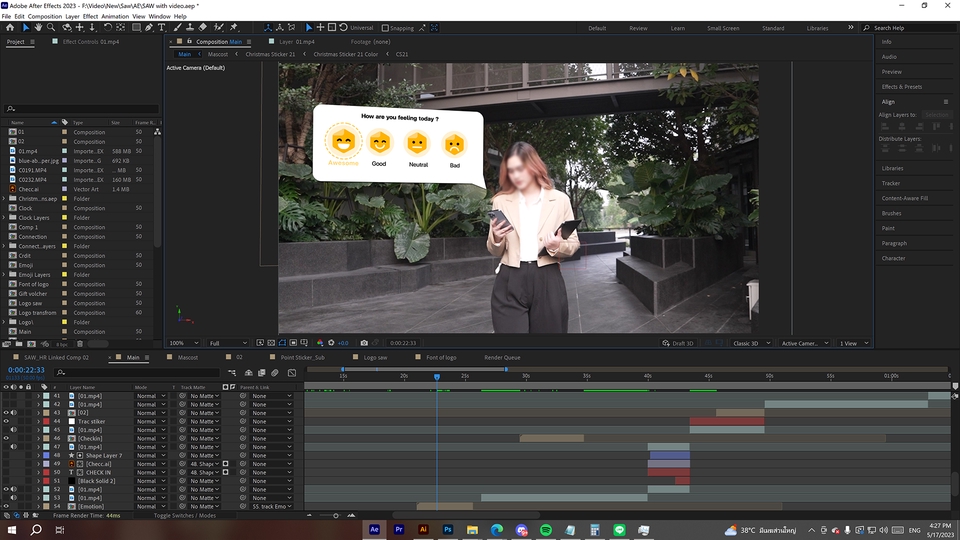The width and height of the screenshot is (960, 540).
Task: Toggle the Snapping checkbox
Action: (385, 28)
